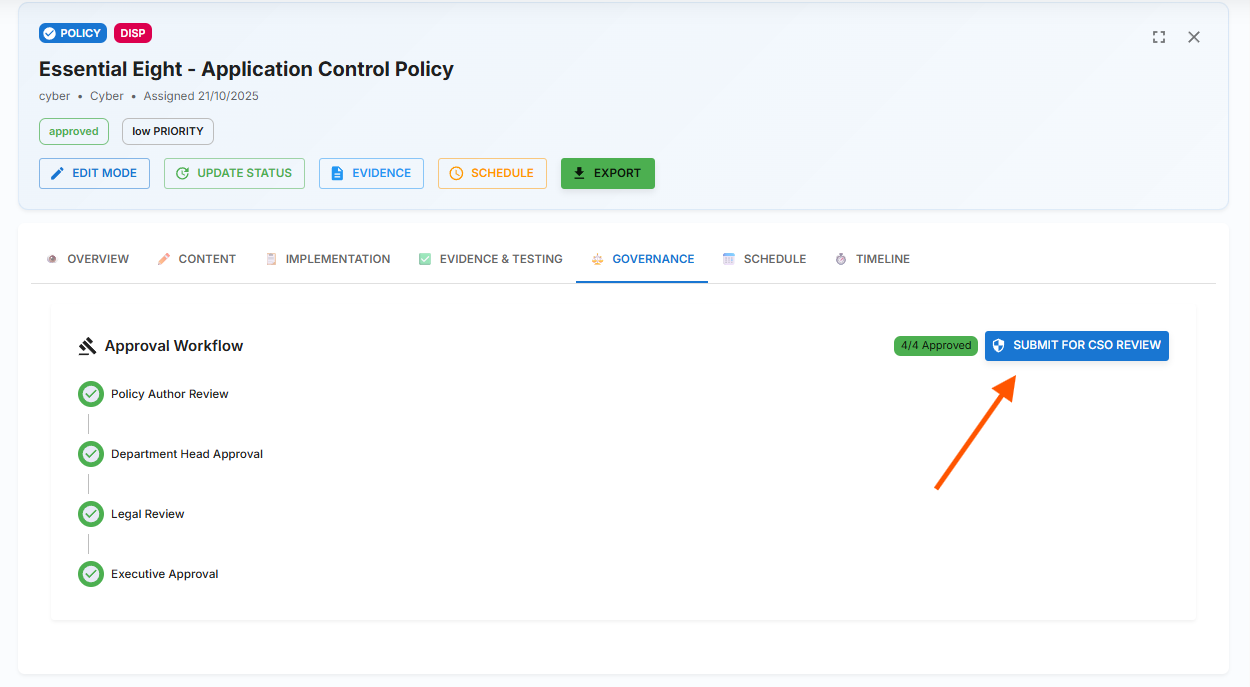Open the Evidence & Testing tab
This screenshot has width=1250, height=687.
click(x=490, y=259)
